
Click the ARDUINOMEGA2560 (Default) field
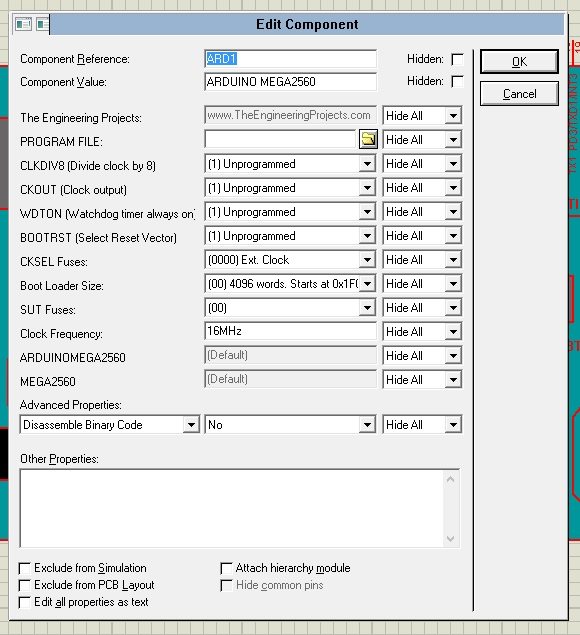290,355
